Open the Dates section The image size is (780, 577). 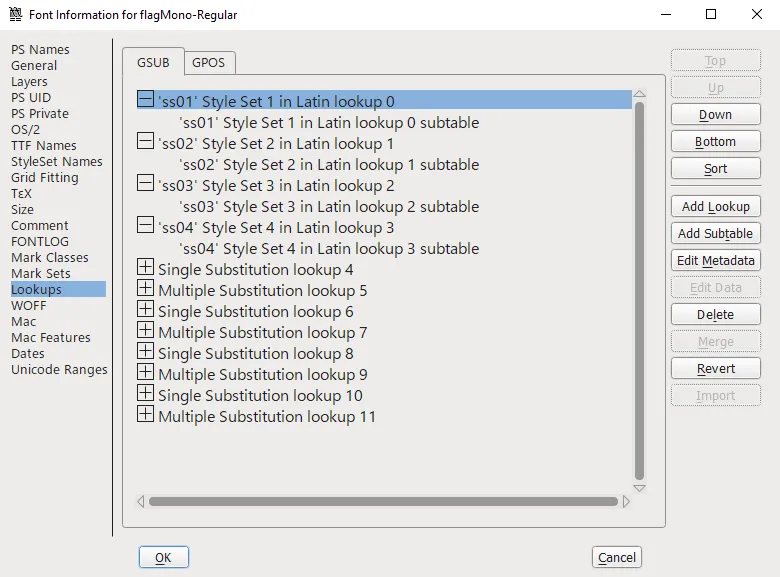28,354
